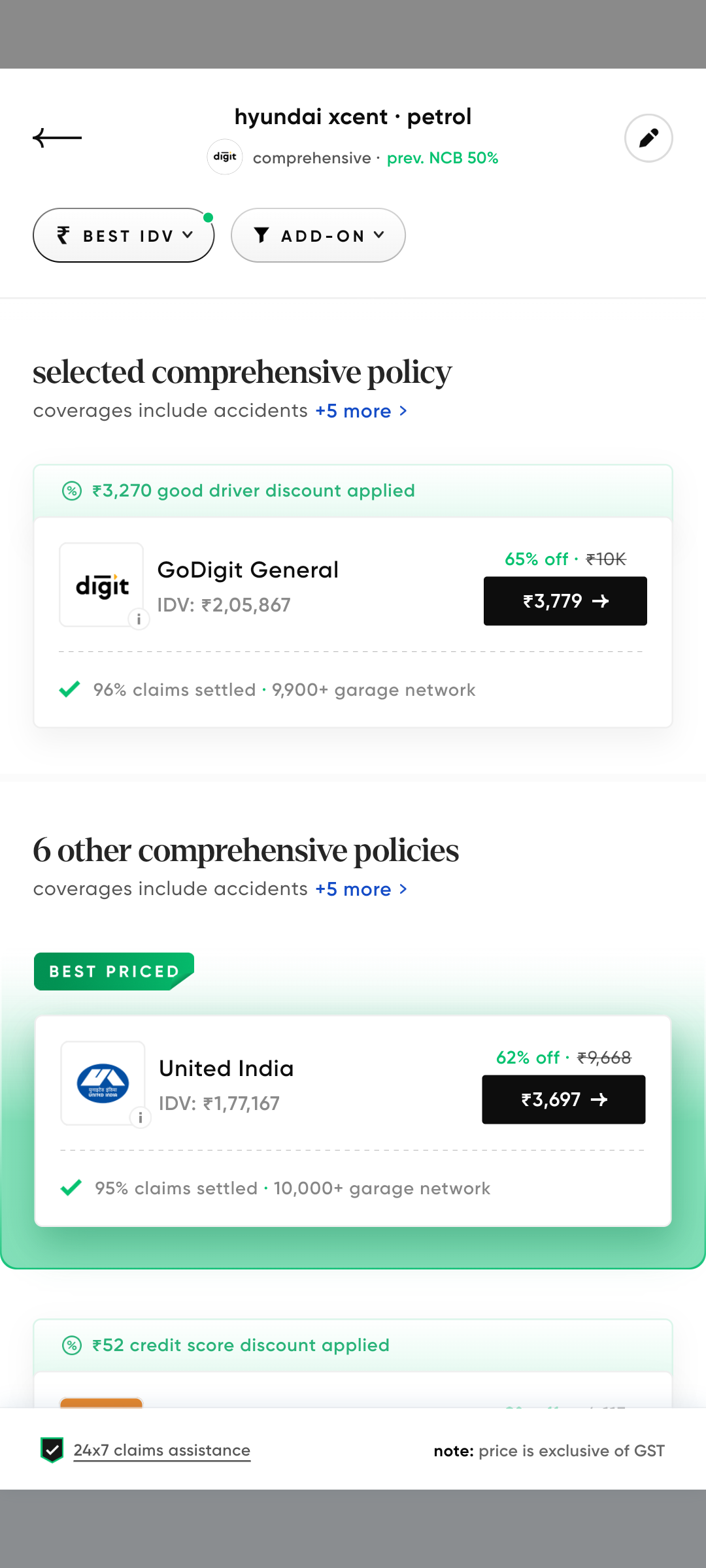The width and height of the screenshot is (706, 1568).
Task: Tap the good driver discount percent icon
Action: [x=72, y=491]
